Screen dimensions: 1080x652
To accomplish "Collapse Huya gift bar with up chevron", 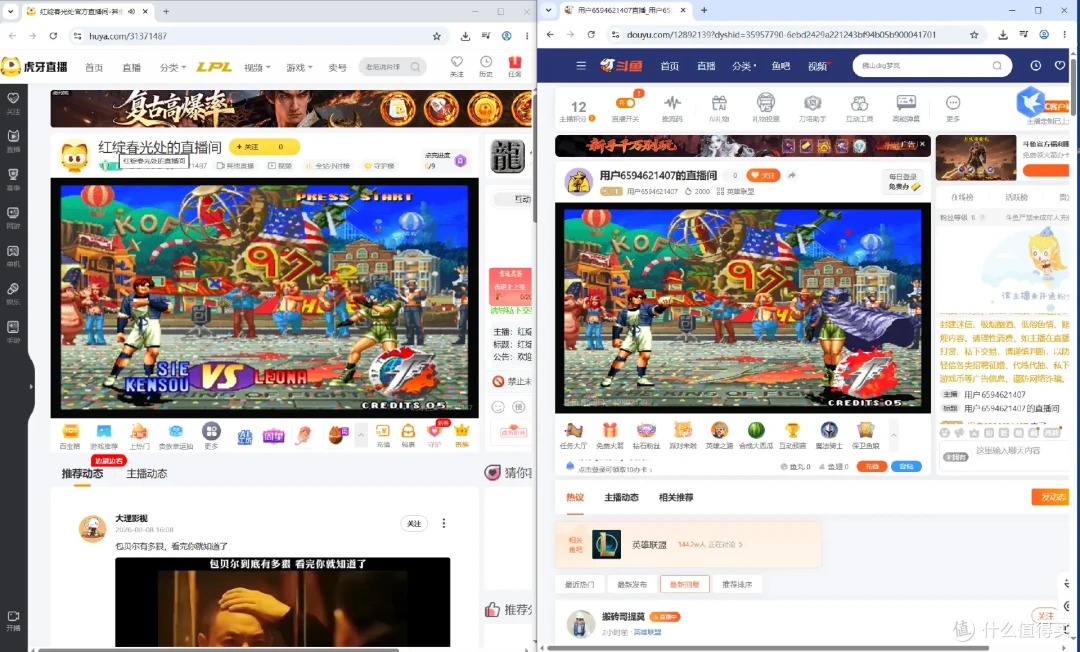I will [x=360, y=435].
